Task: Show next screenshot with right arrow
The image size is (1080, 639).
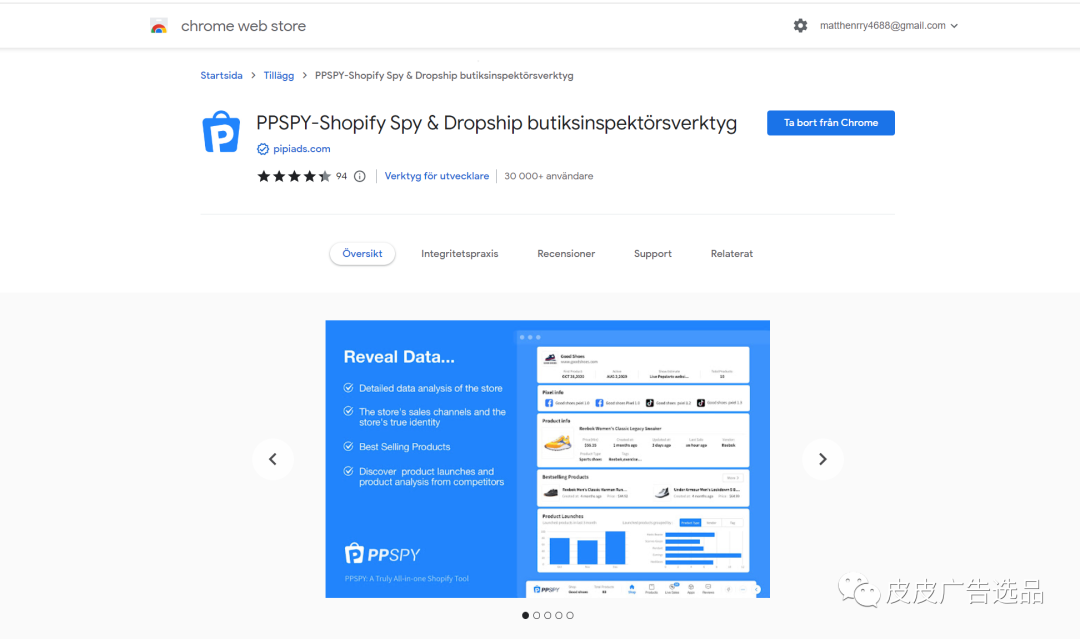Action: point(822,459)
